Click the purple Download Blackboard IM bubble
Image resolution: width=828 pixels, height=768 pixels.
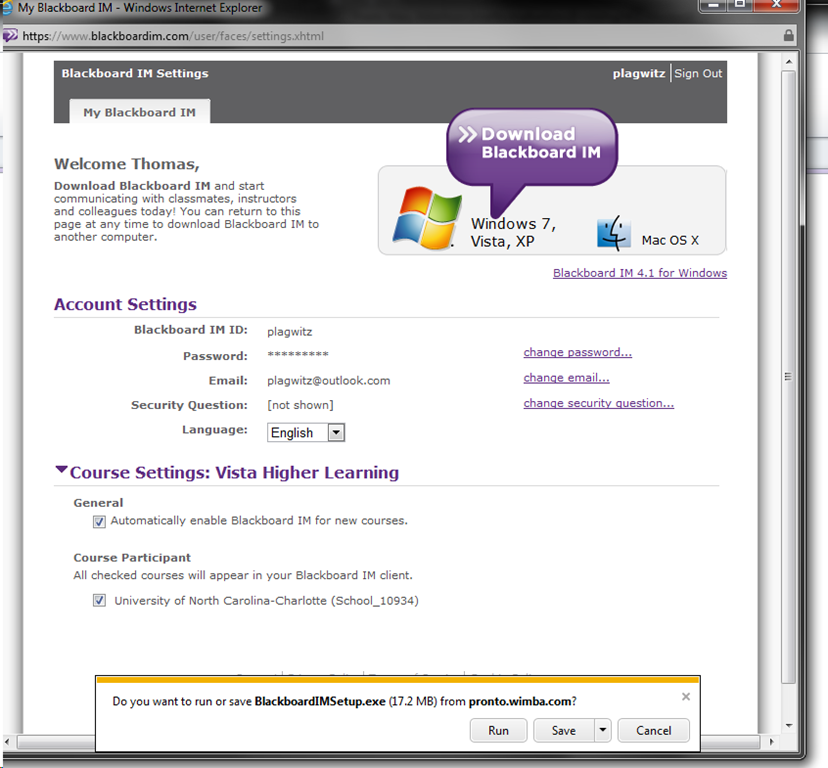click(531, 145)
